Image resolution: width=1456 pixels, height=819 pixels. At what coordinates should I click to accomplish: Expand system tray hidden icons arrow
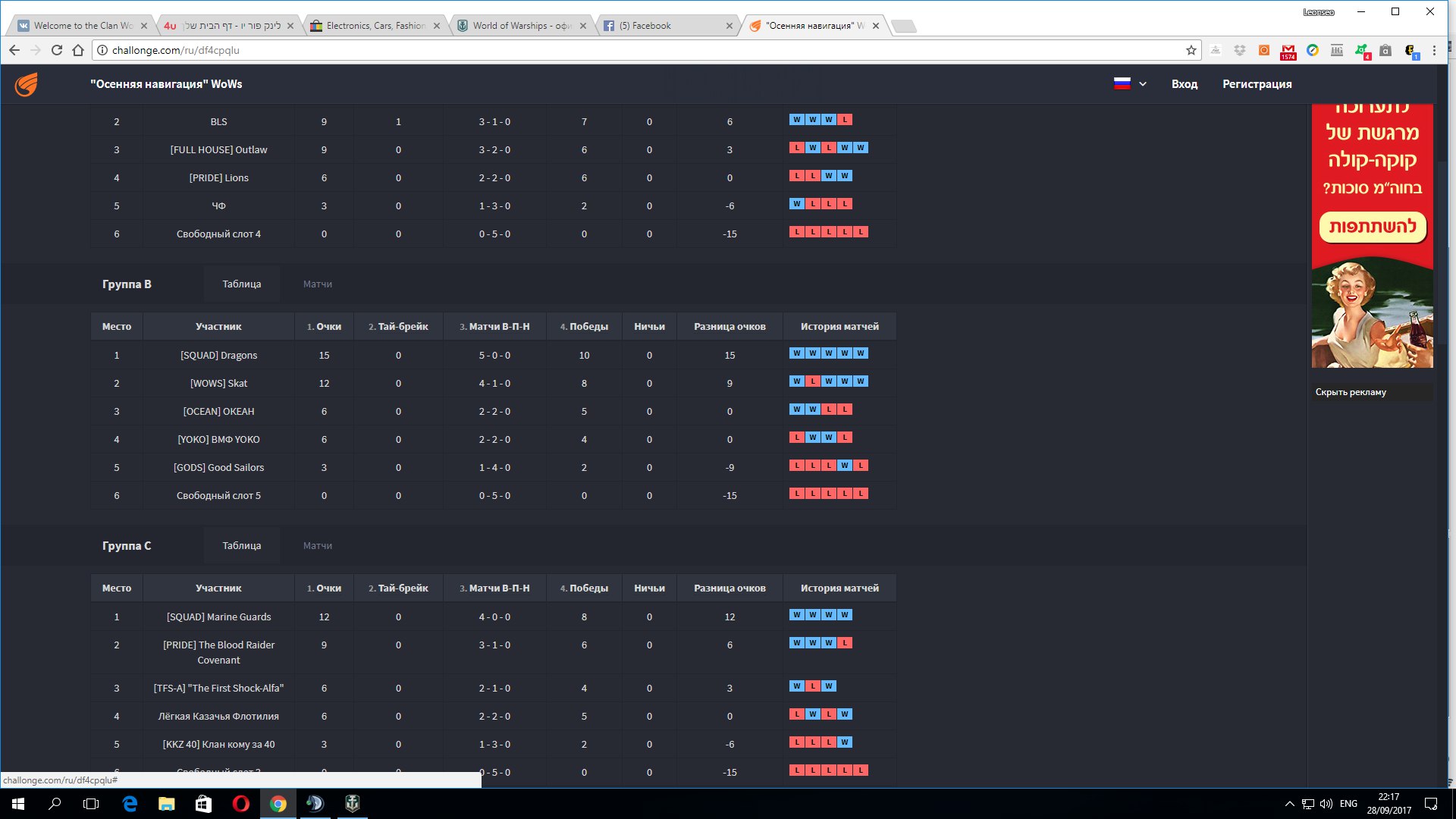1289,804
